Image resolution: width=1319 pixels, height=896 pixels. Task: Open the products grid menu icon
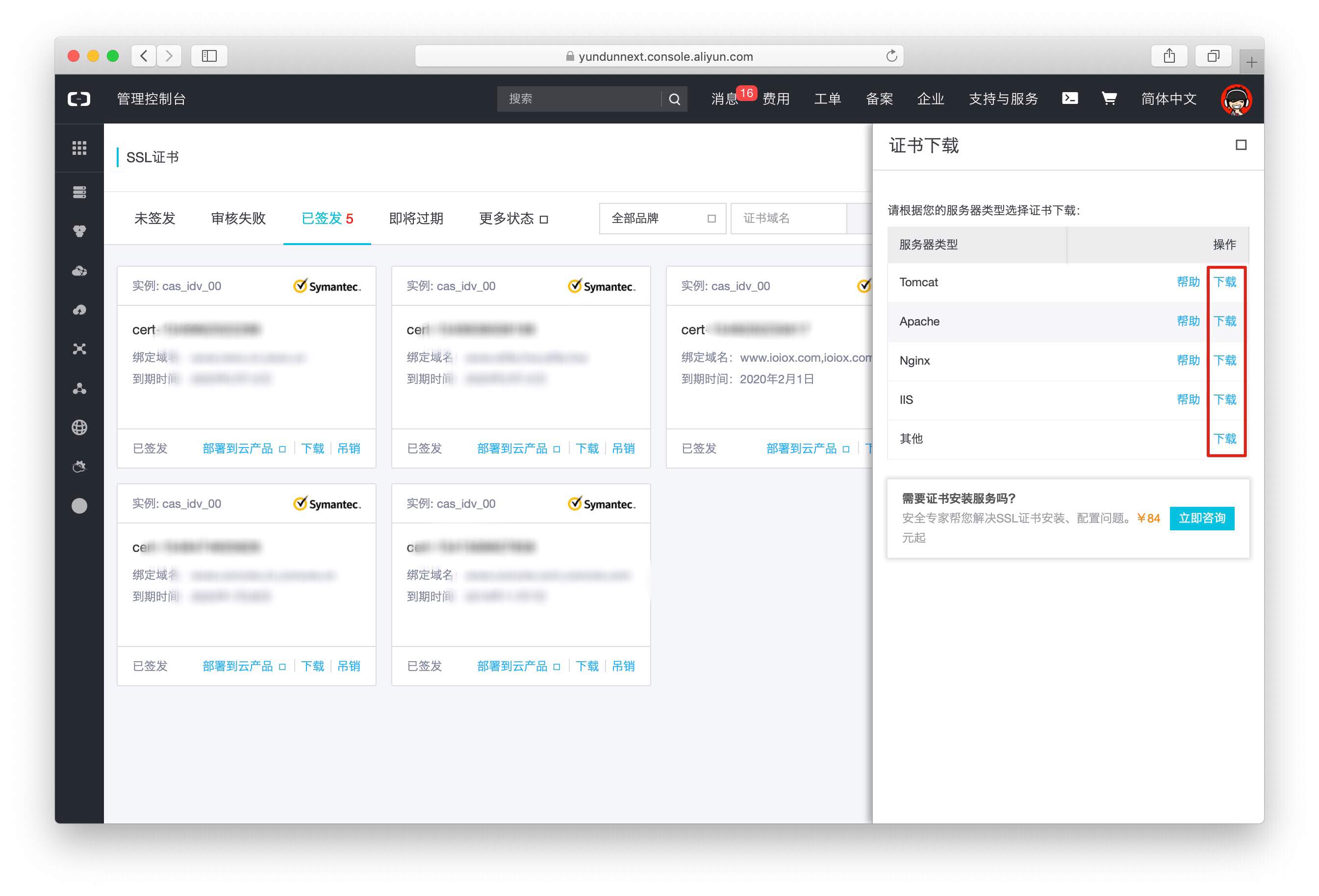click(x=79, y=148)
